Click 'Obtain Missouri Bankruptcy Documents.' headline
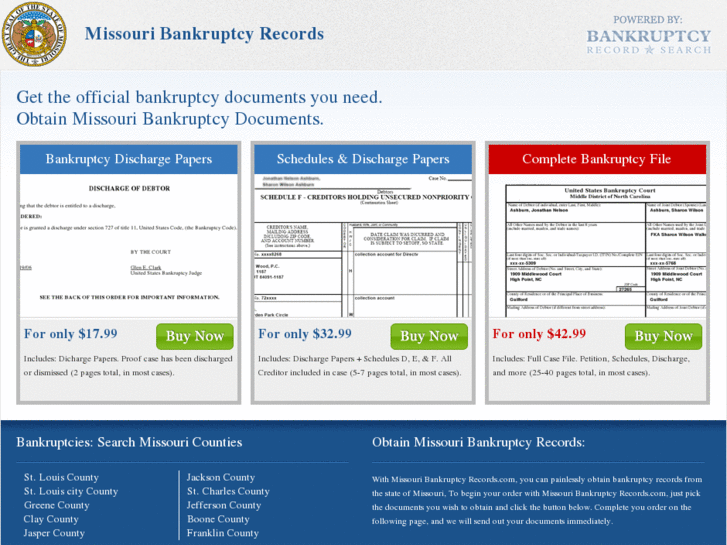 click(x=170, y=119)
